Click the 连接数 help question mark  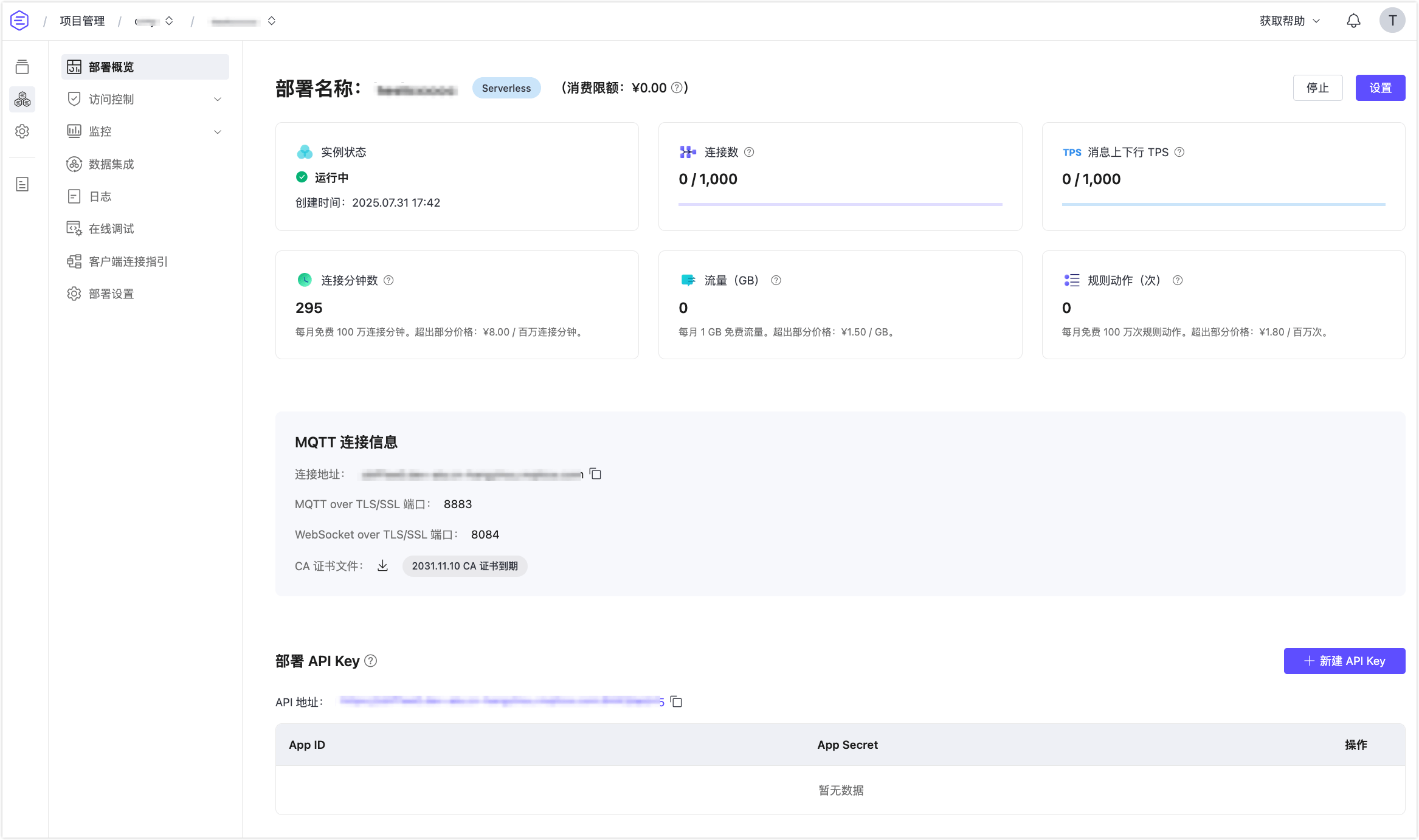pos(750,153)
